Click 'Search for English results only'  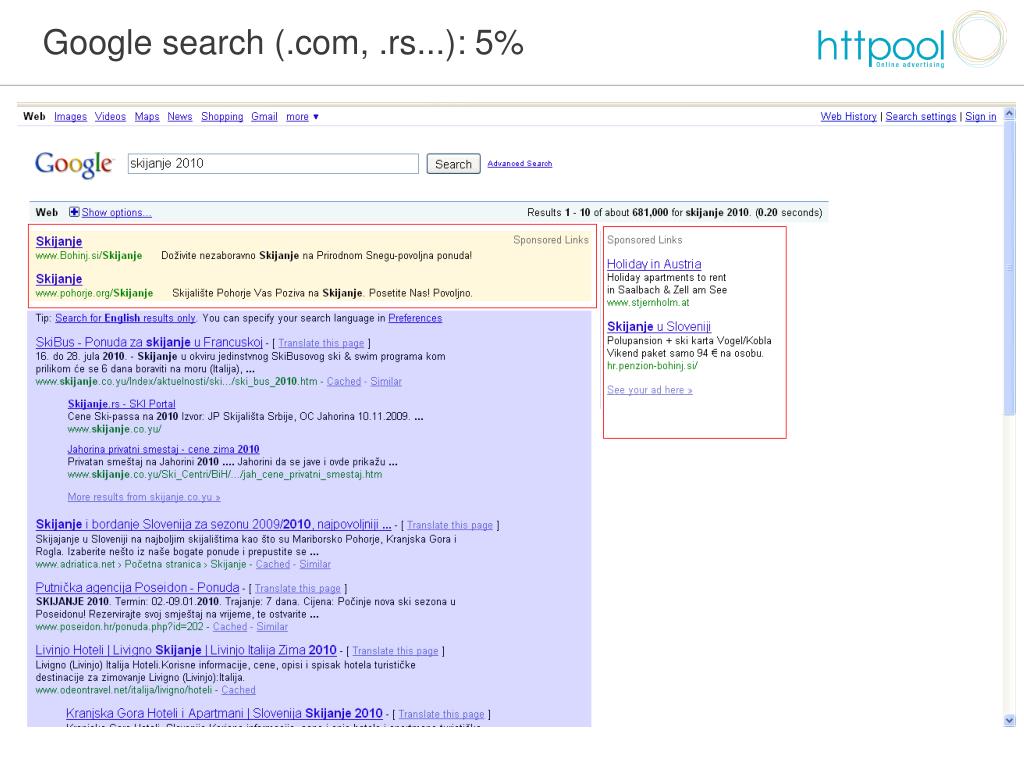pos(125,318)
